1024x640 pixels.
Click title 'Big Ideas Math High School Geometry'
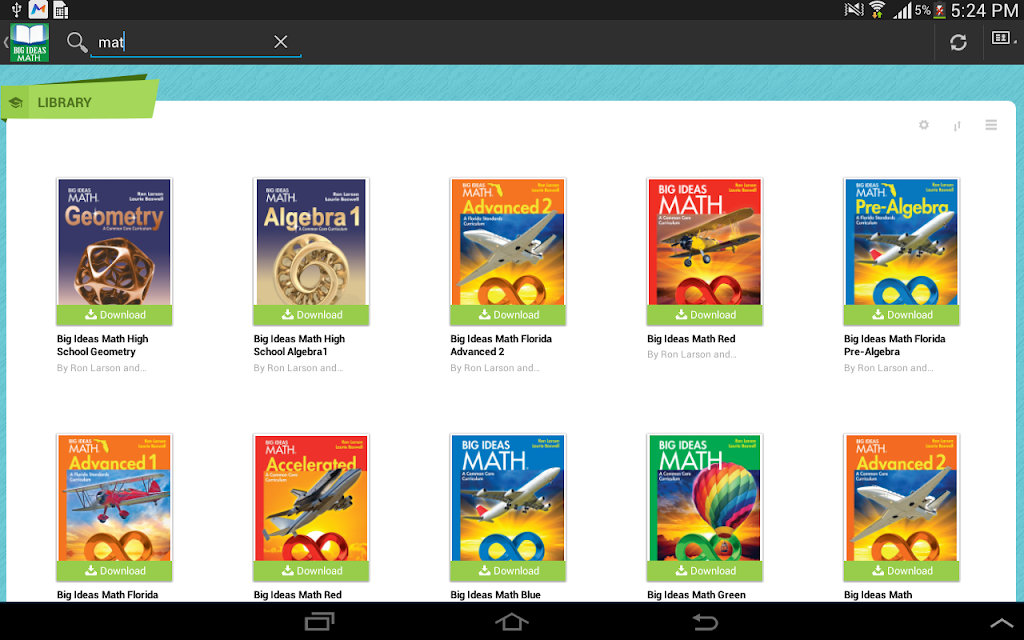click(103, 345)
